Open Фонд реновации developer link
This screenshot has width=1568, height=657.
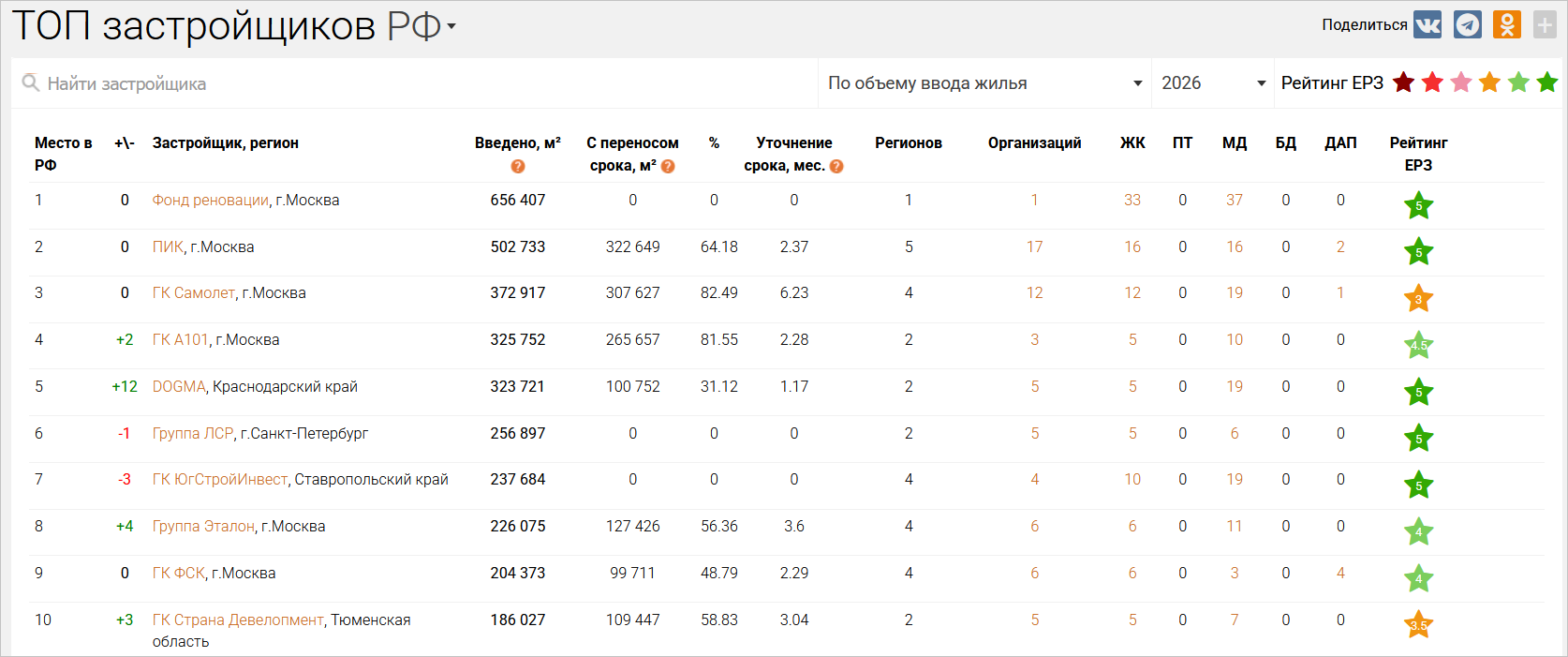(211, 200)
